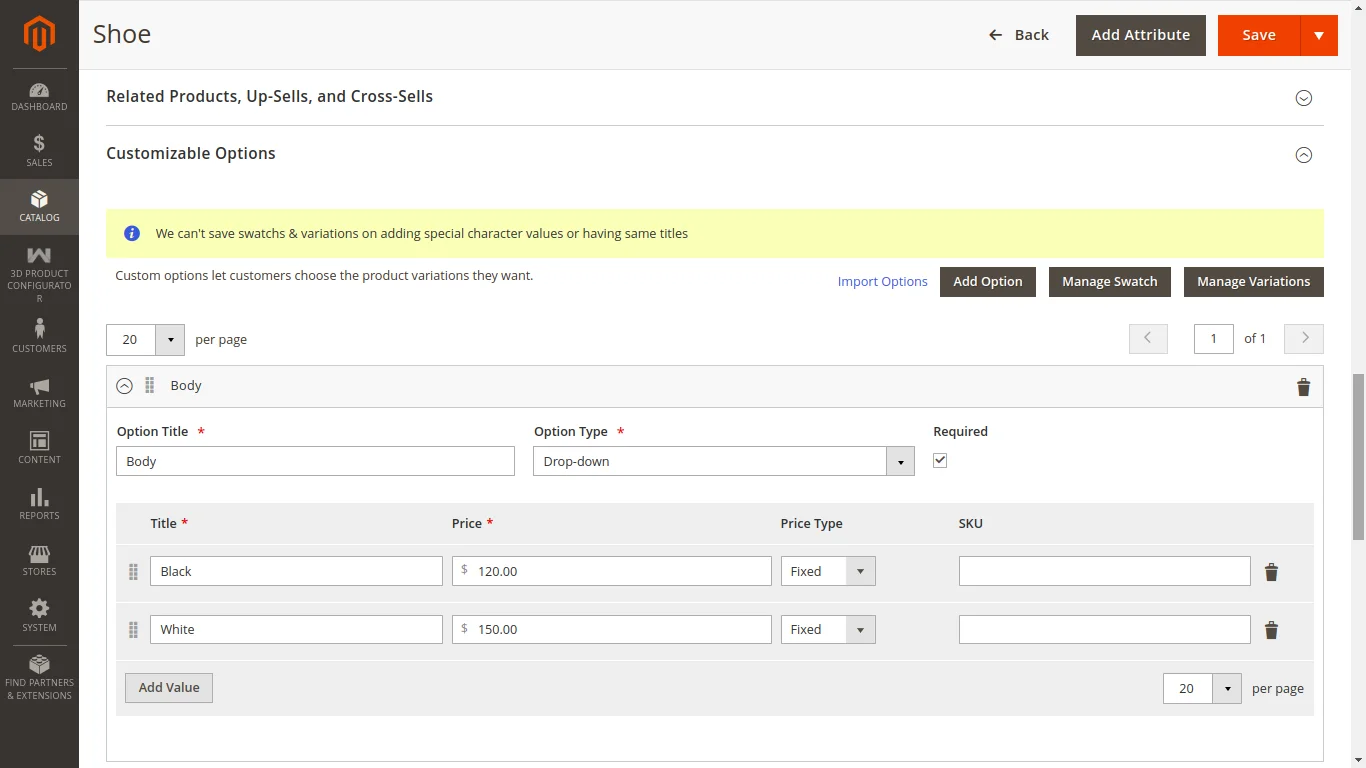Image resolution: width=1366 pixels, height=768 pixels.
Task: Select the System gear icon
Action: point(39,608)
